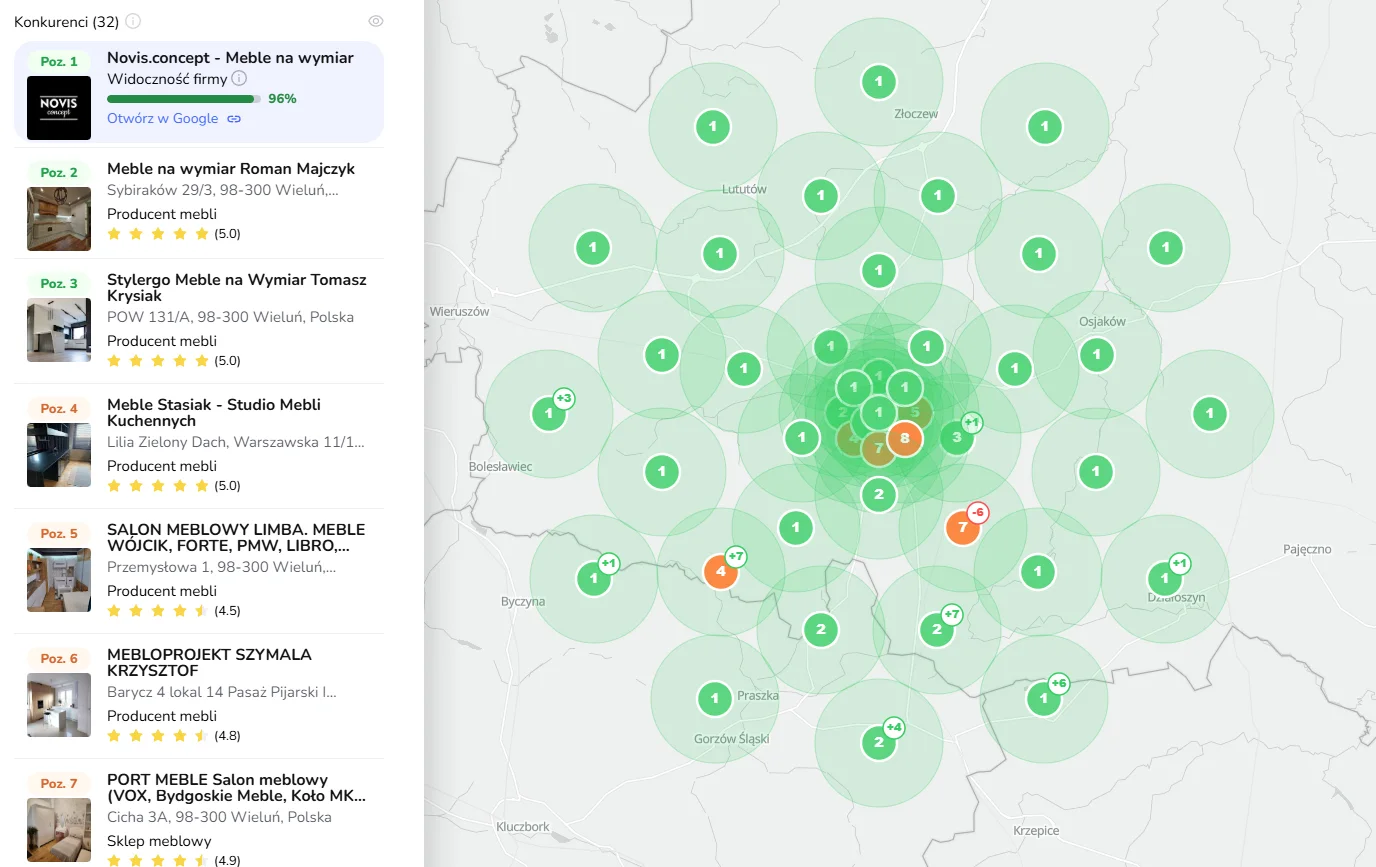Click the Gorzów Śląski town label

731,739
